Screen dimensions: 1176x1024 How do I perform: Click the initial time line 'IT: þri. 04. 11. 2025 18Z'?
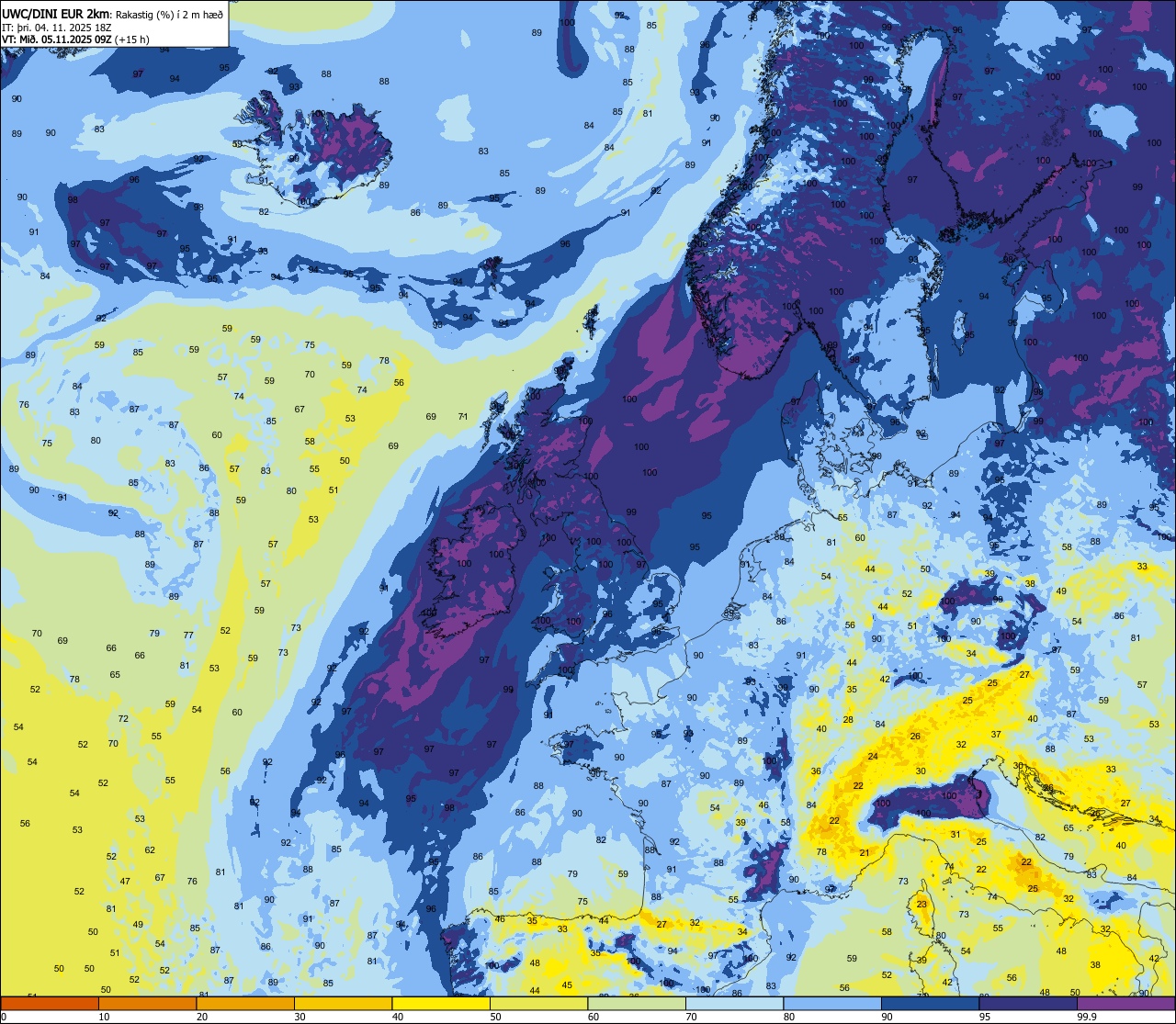56,27
